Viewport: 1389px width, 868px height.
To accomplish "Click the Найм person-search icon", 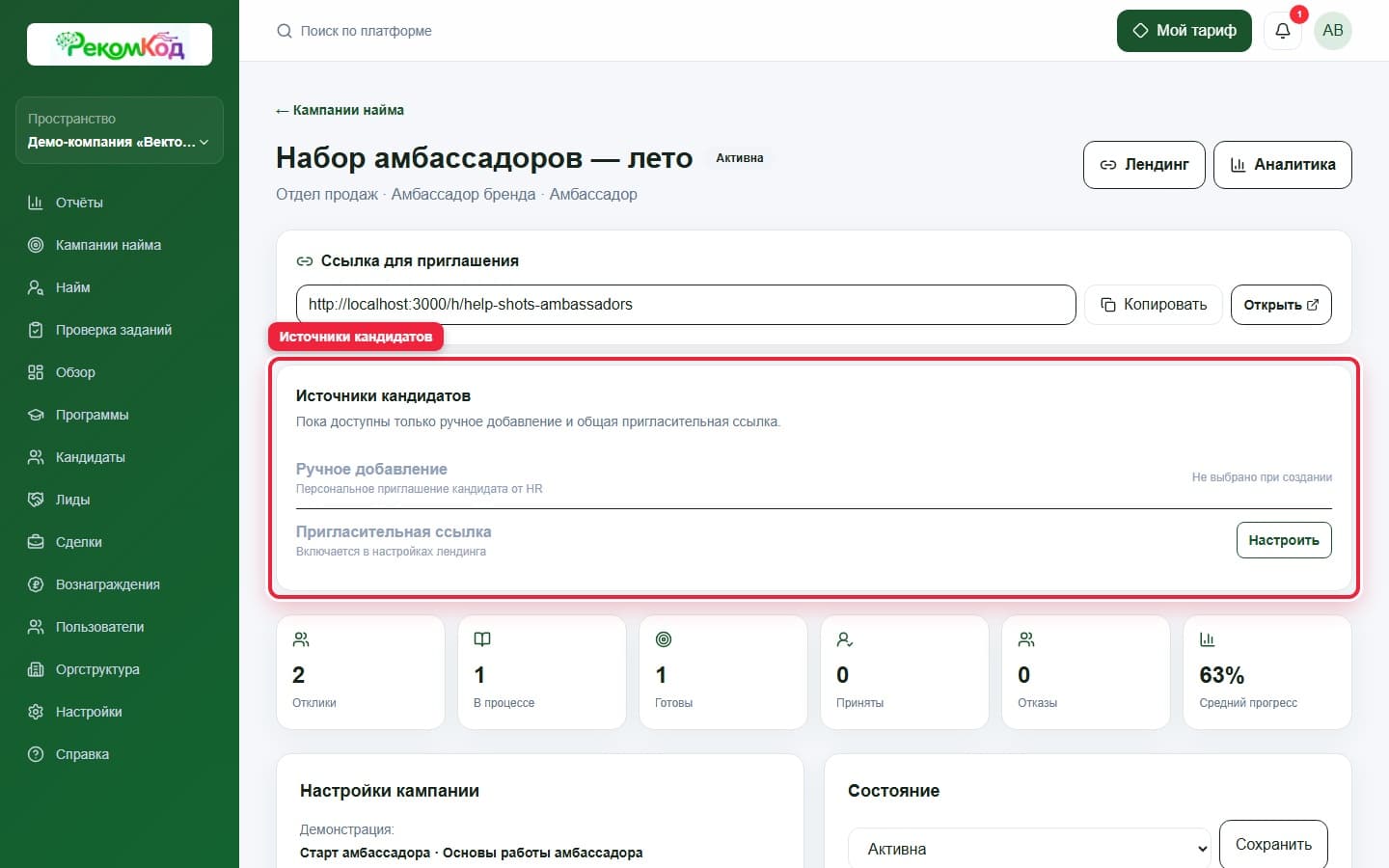I will pos(36,287).
